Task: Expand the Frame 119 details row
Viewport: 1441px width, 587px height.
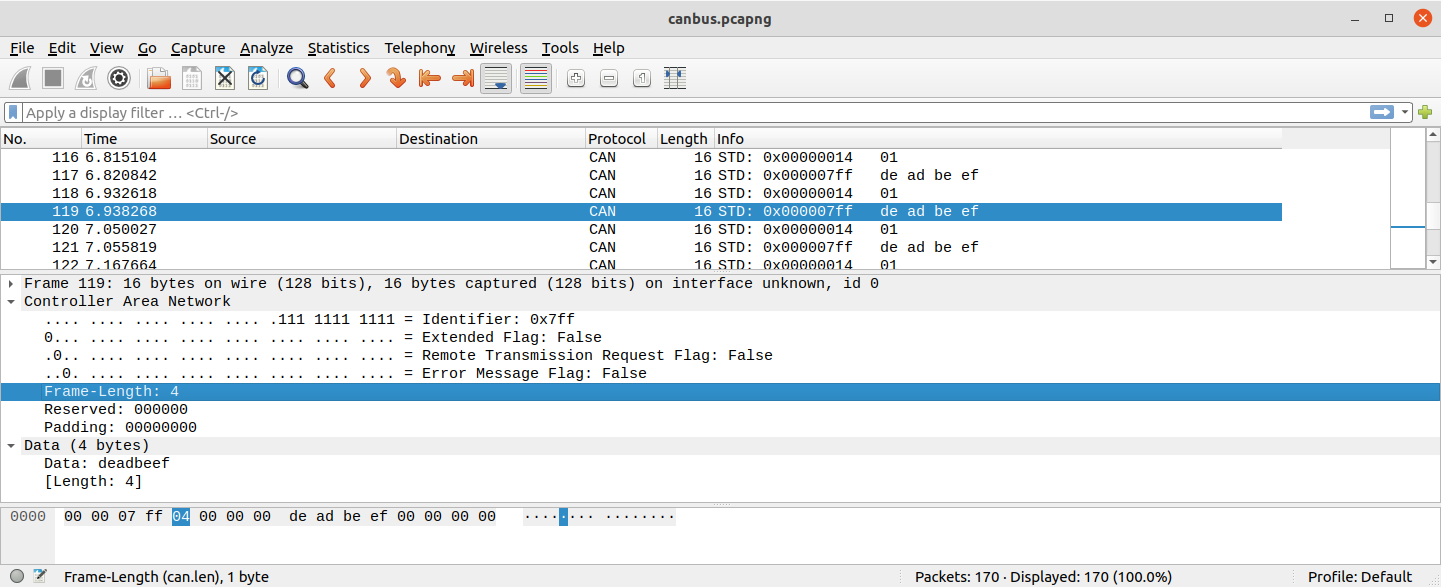Action: pyautogui.click(x=11, y=284)
